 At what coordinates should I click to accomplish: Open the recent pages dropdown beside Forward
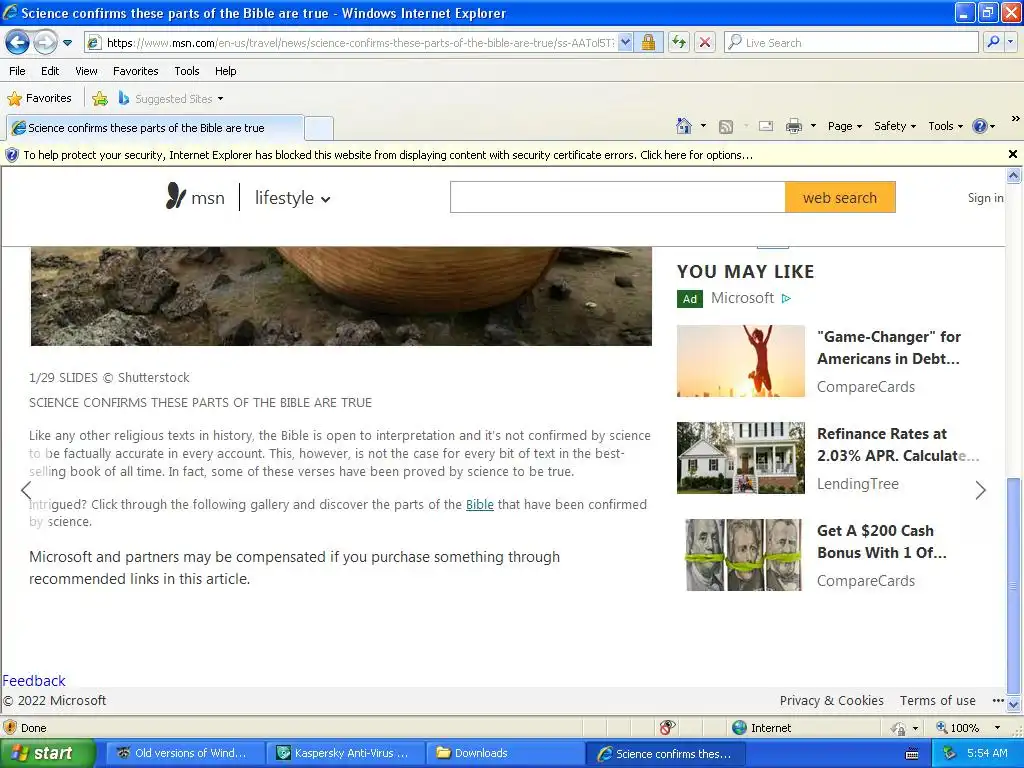tap(67, 43)
